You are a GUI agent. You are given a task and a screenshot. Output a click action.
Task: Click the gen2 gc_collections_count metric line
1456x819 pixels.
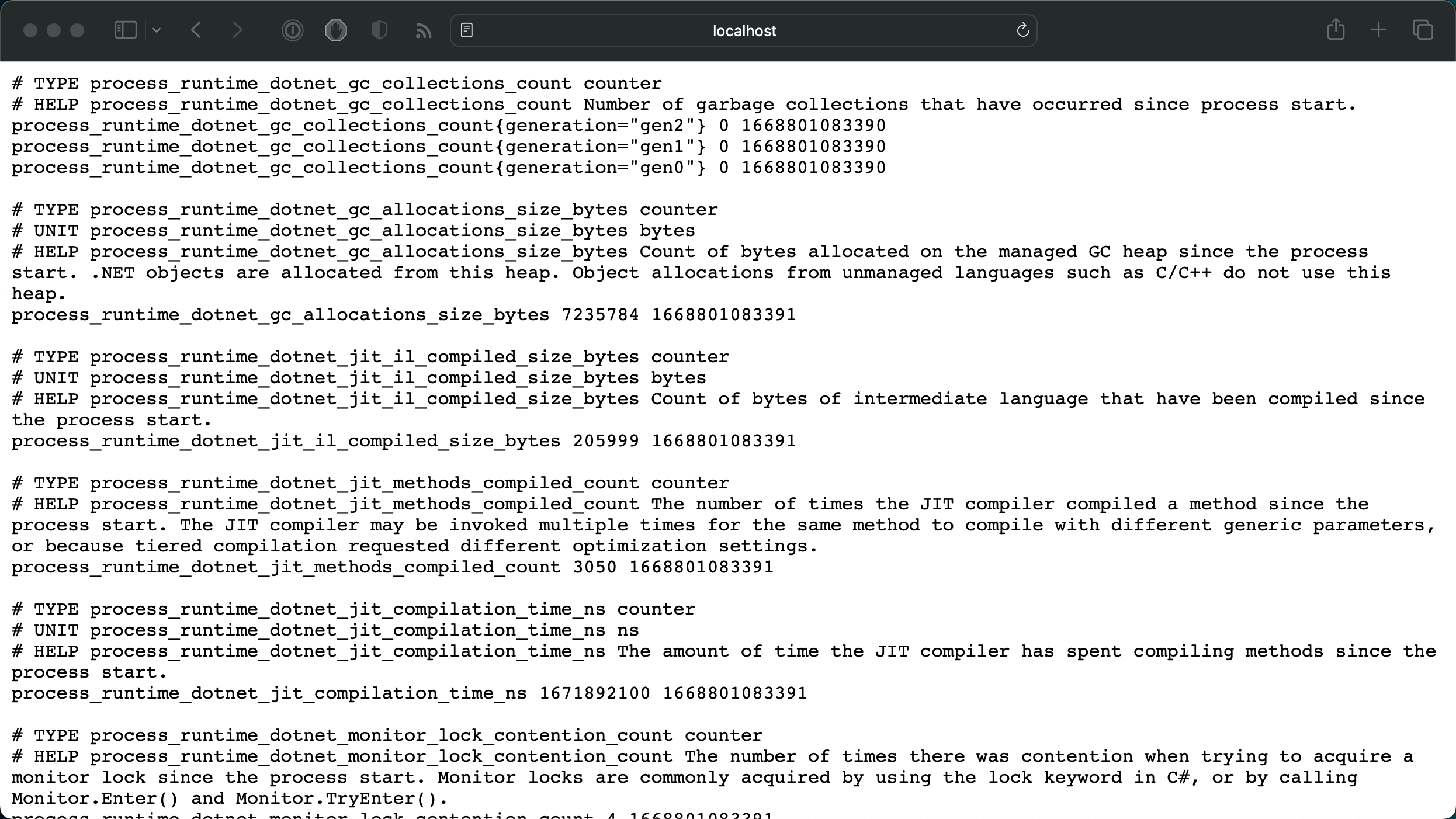click(448, 126)
